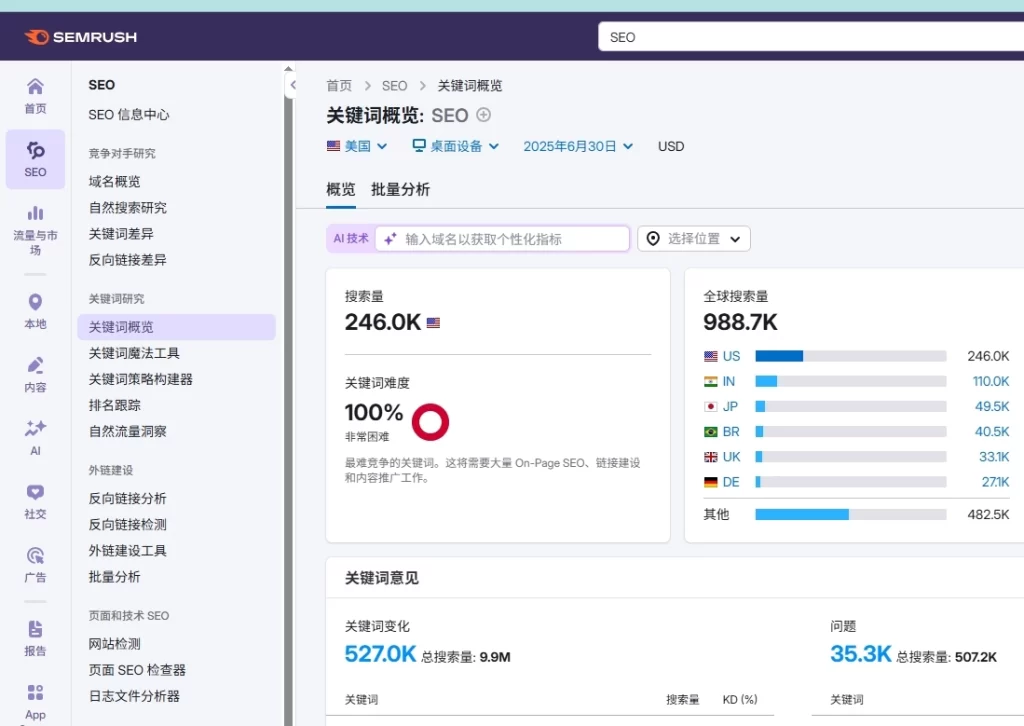This screenshot has height=726, width=1024.
Task: Open SEO 信息中心 in the sidebar
Action: coord(129,115)
